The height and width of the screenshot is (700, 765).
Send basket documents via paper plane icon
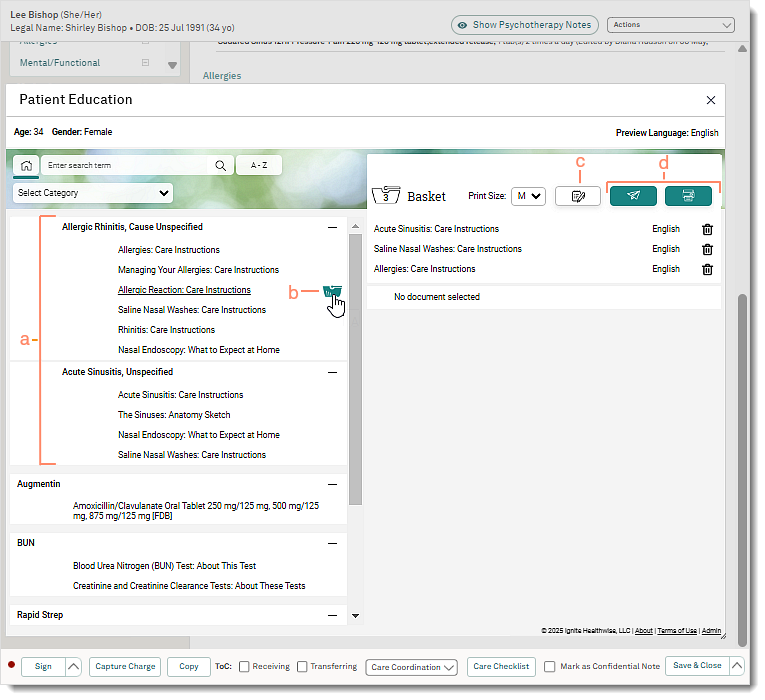[x=634, y=196]
